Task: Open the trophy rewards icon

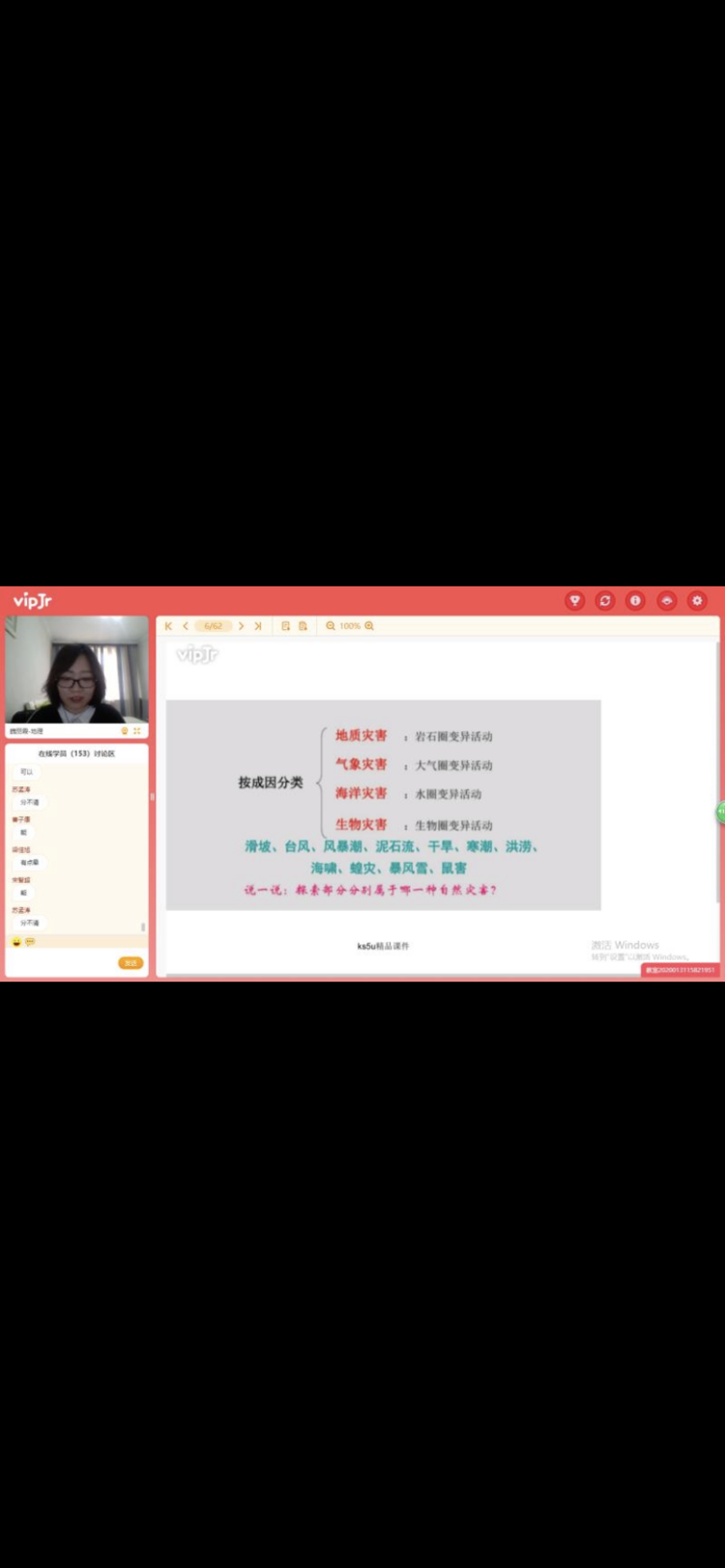Action: 575,601
